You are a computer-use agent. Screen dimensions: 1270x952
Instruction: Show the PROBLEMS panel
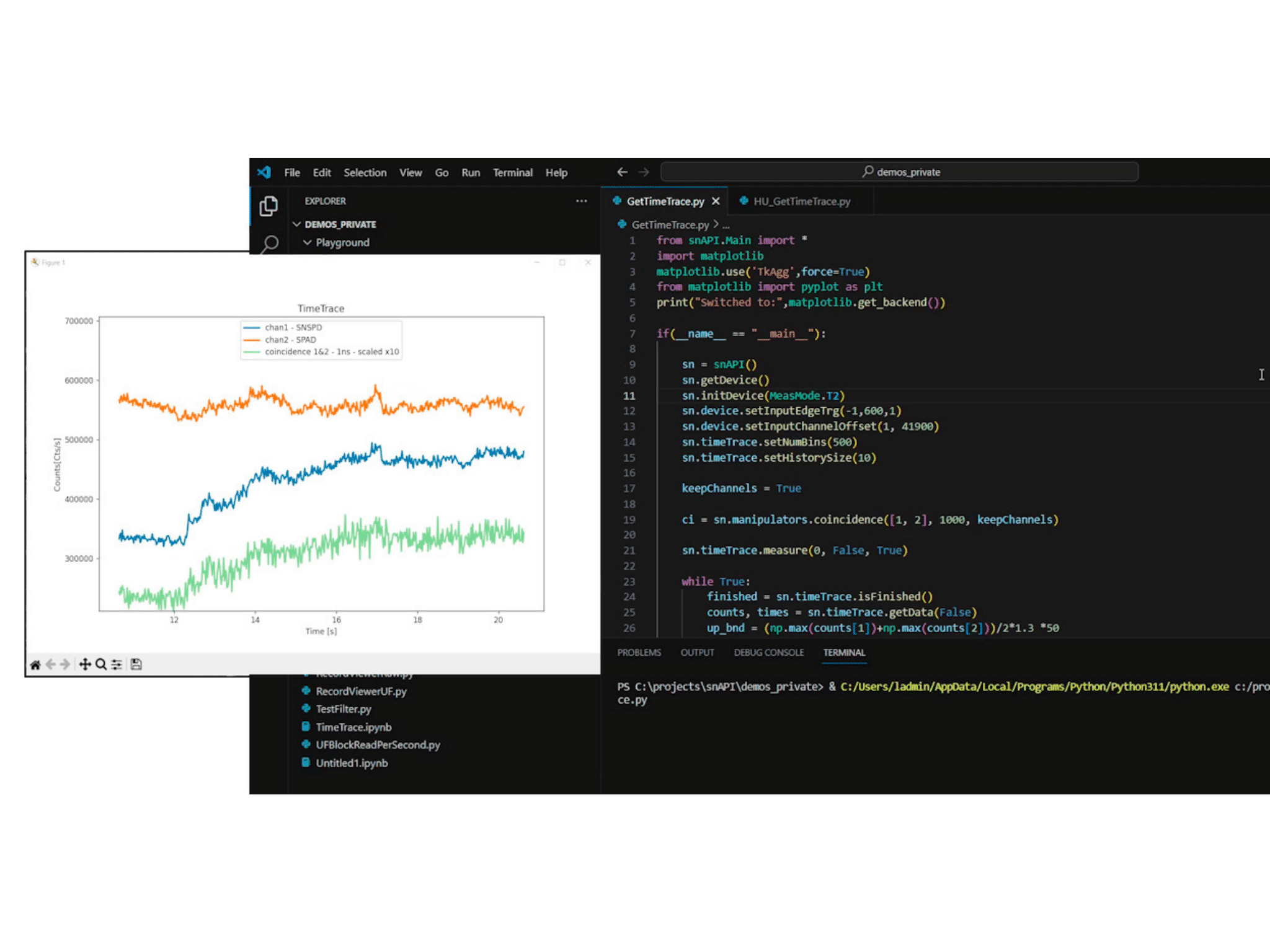[x=639, y=653]
